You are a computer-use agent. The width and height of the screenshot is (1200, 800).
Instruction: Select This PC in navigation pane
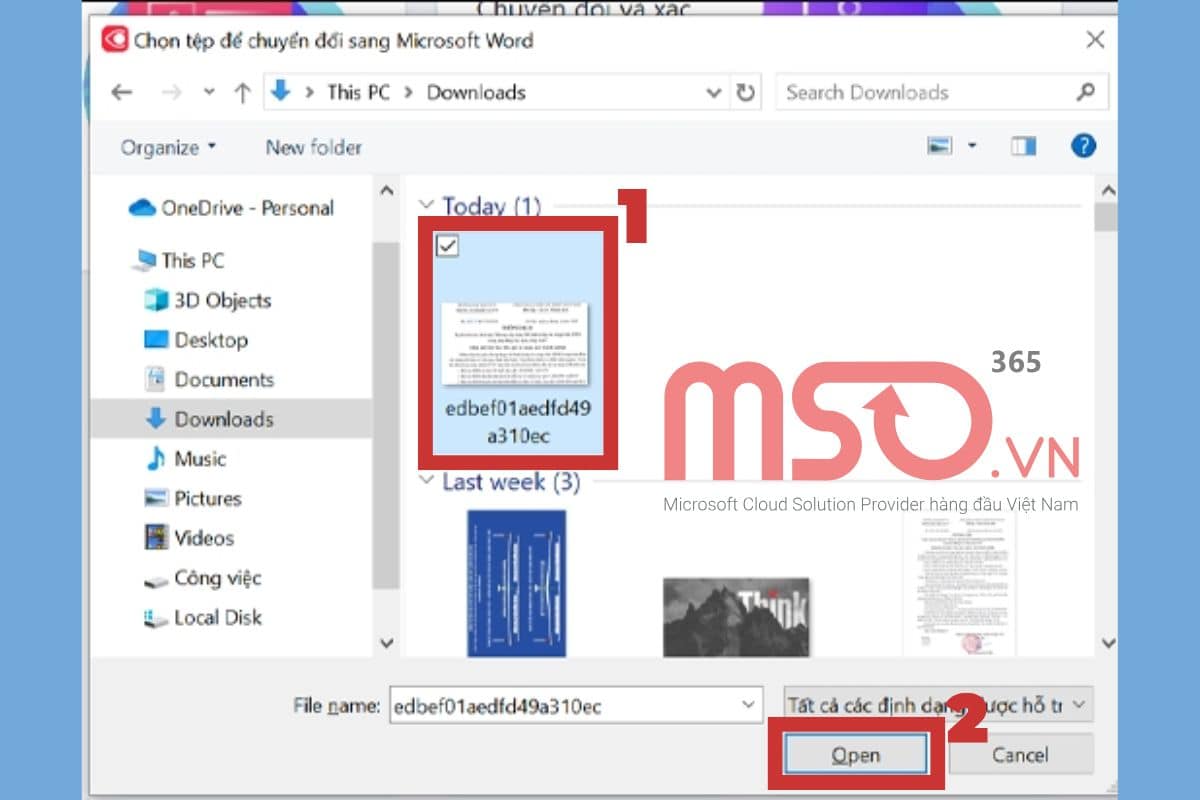click(178, 260)
